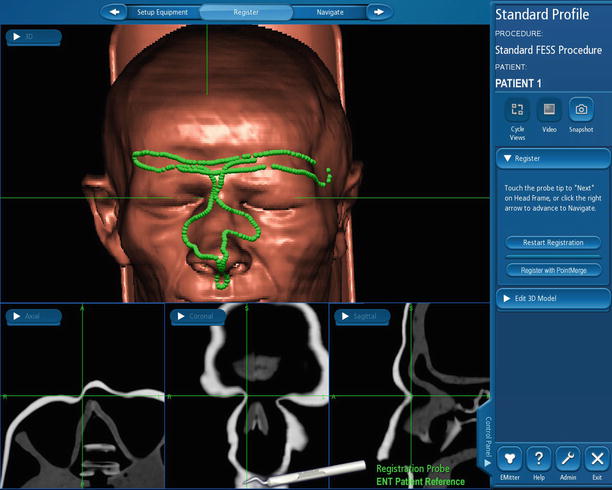This screenshot has width=612, height=490.
Task: Click the Exit X icon
Action: point(596,458)
